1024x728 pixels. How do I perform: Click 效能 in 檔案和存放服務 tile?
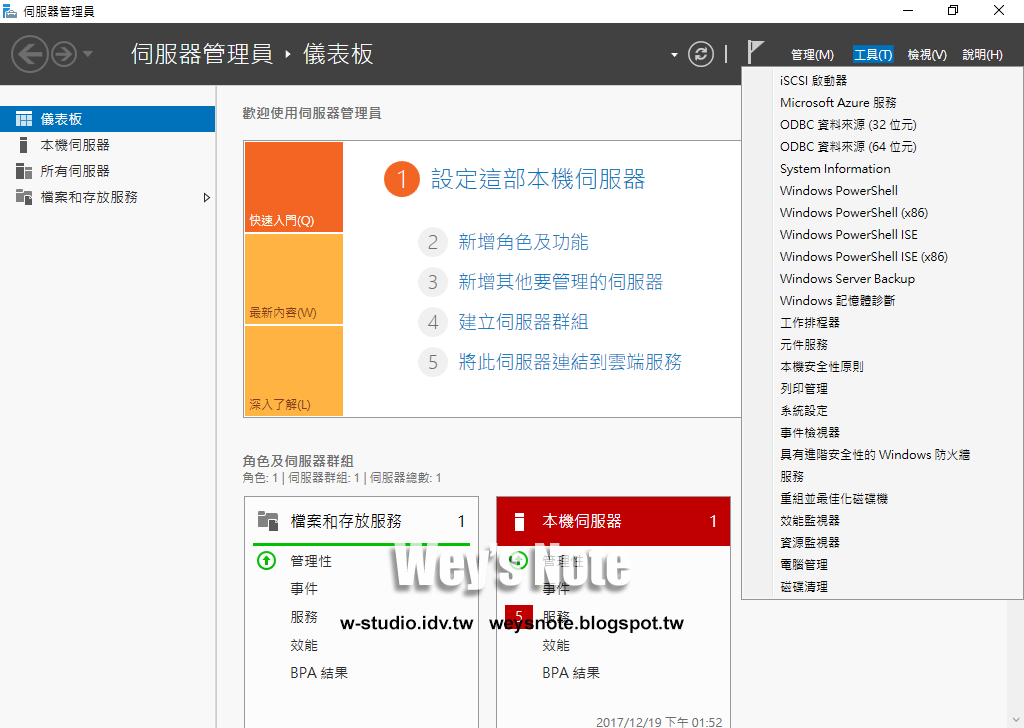(x=304, y=645)
